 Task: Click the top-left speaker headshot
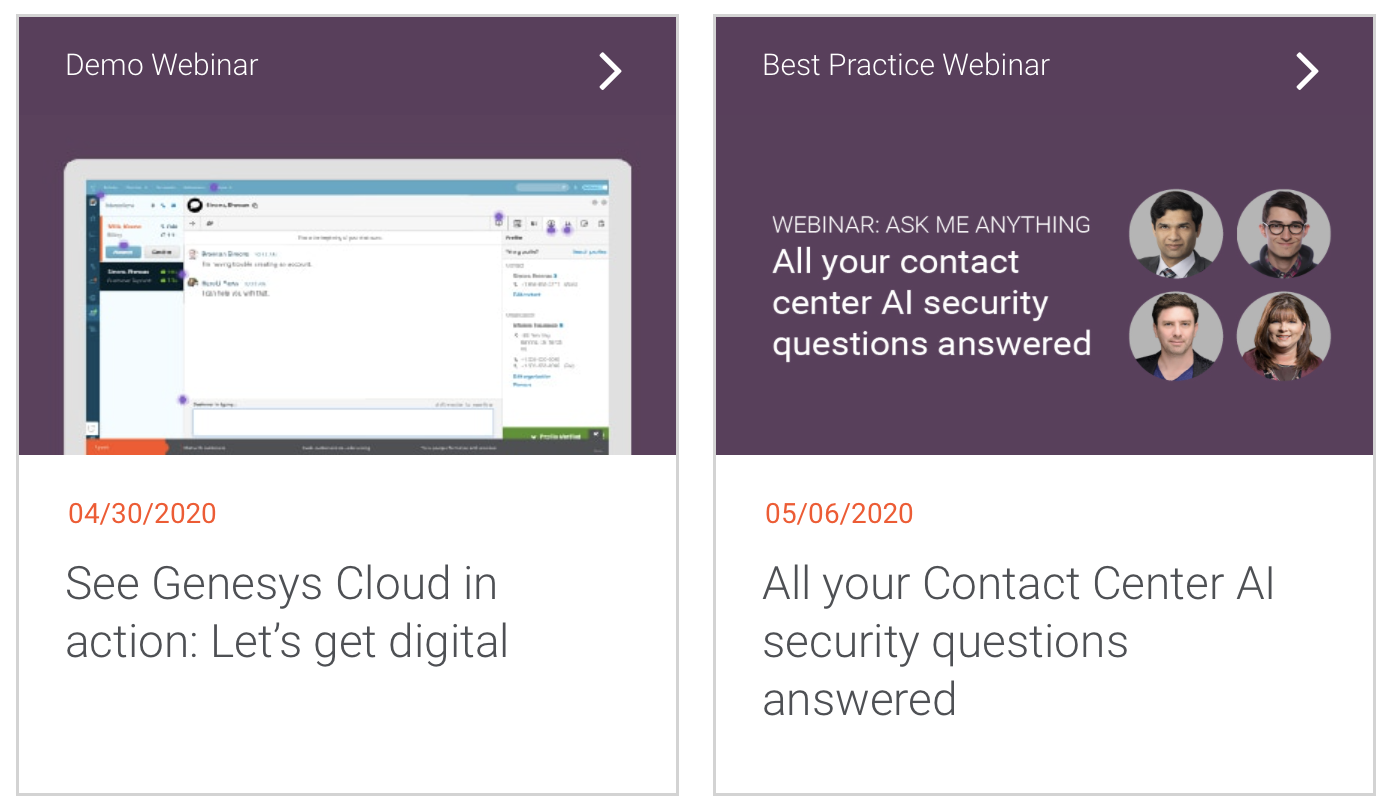click(x=1176, y=237)
